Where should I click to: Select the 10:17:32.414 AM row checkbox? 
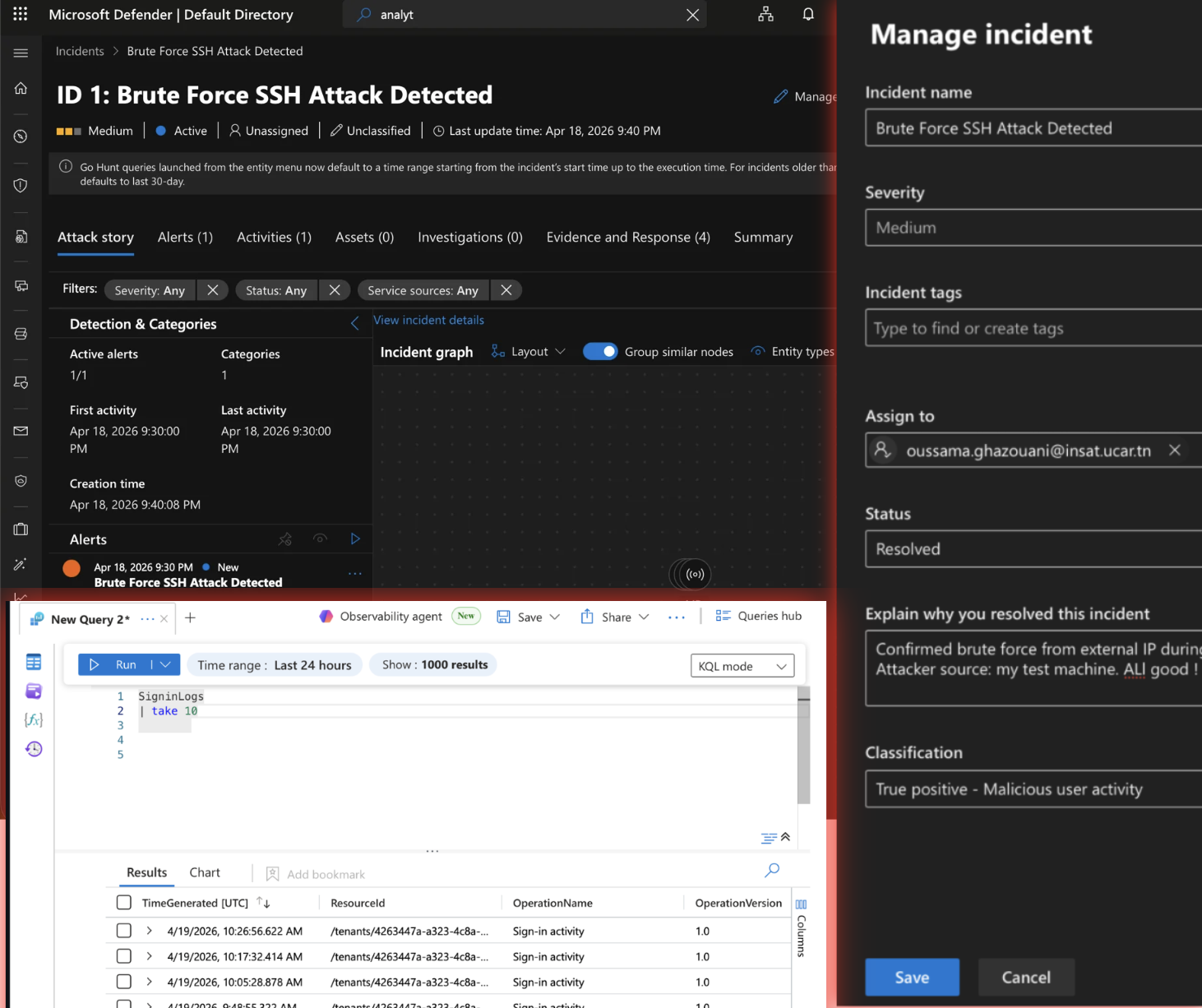pos(124,956)
